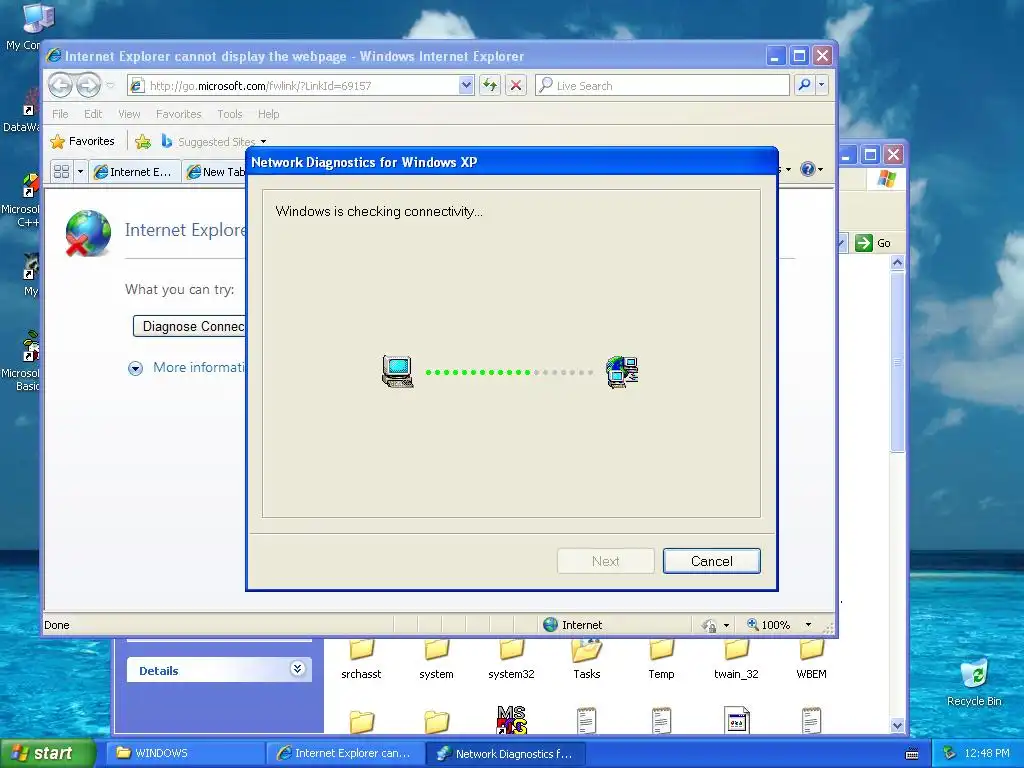This screenshot has height=768, width=1024.
Task: Switch to the New Tab tab
Action: click(216, 172)
